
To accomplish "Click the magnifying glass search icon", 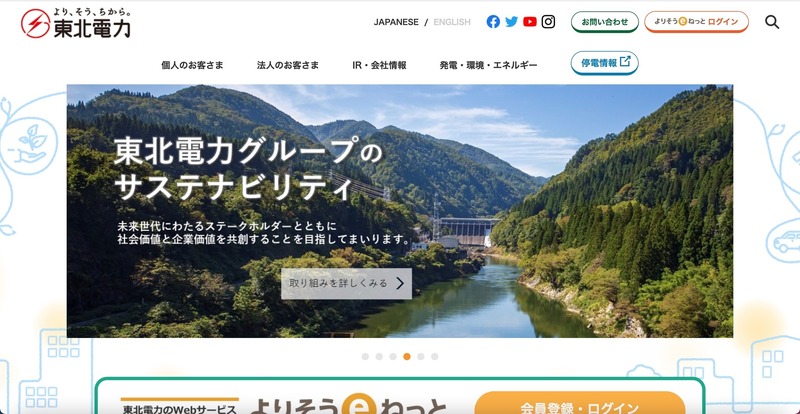I will [x=772, y=22].
